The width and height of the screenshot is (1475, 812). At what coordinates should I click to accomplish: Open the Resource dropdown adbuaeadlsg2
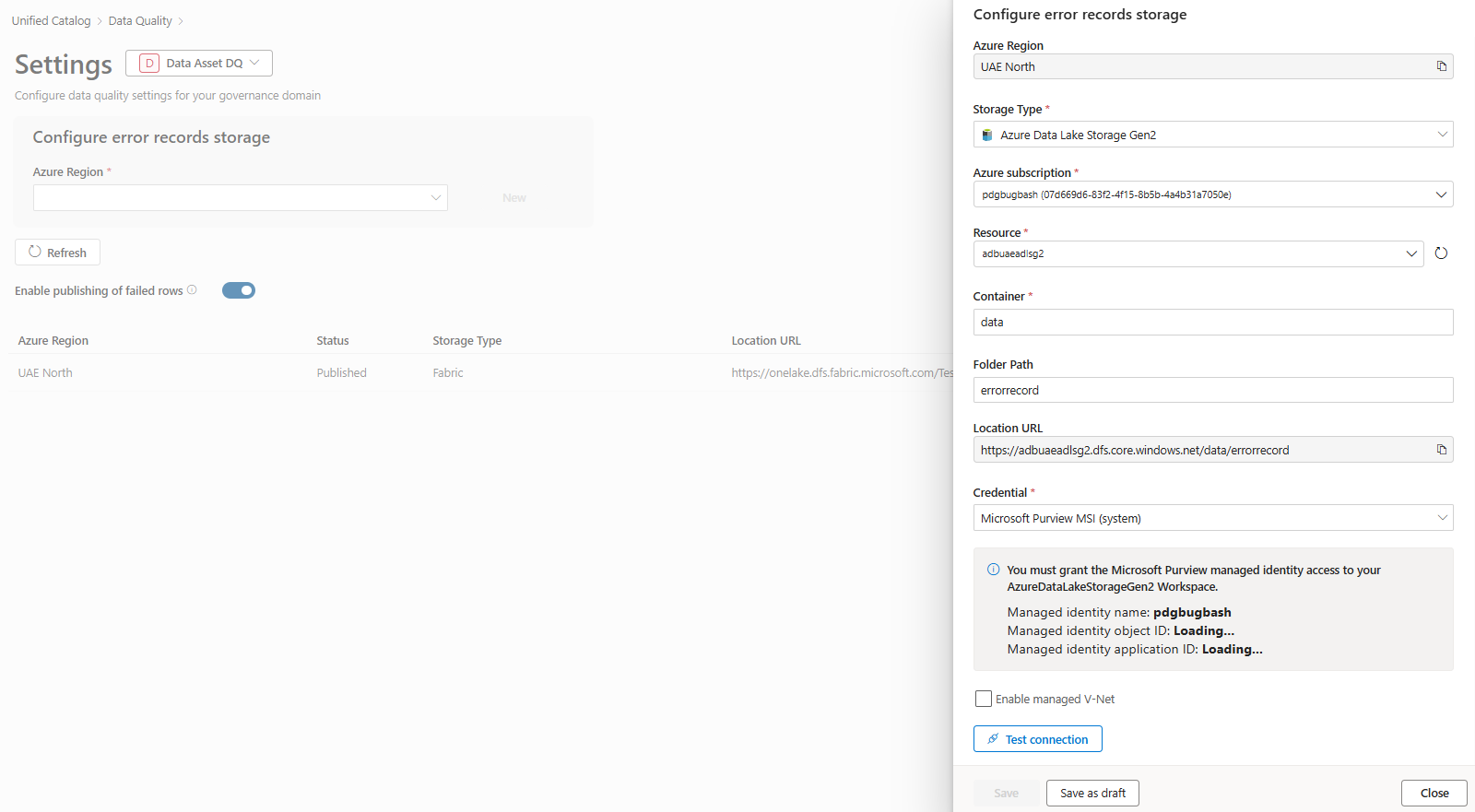[x=1198, y=253]
